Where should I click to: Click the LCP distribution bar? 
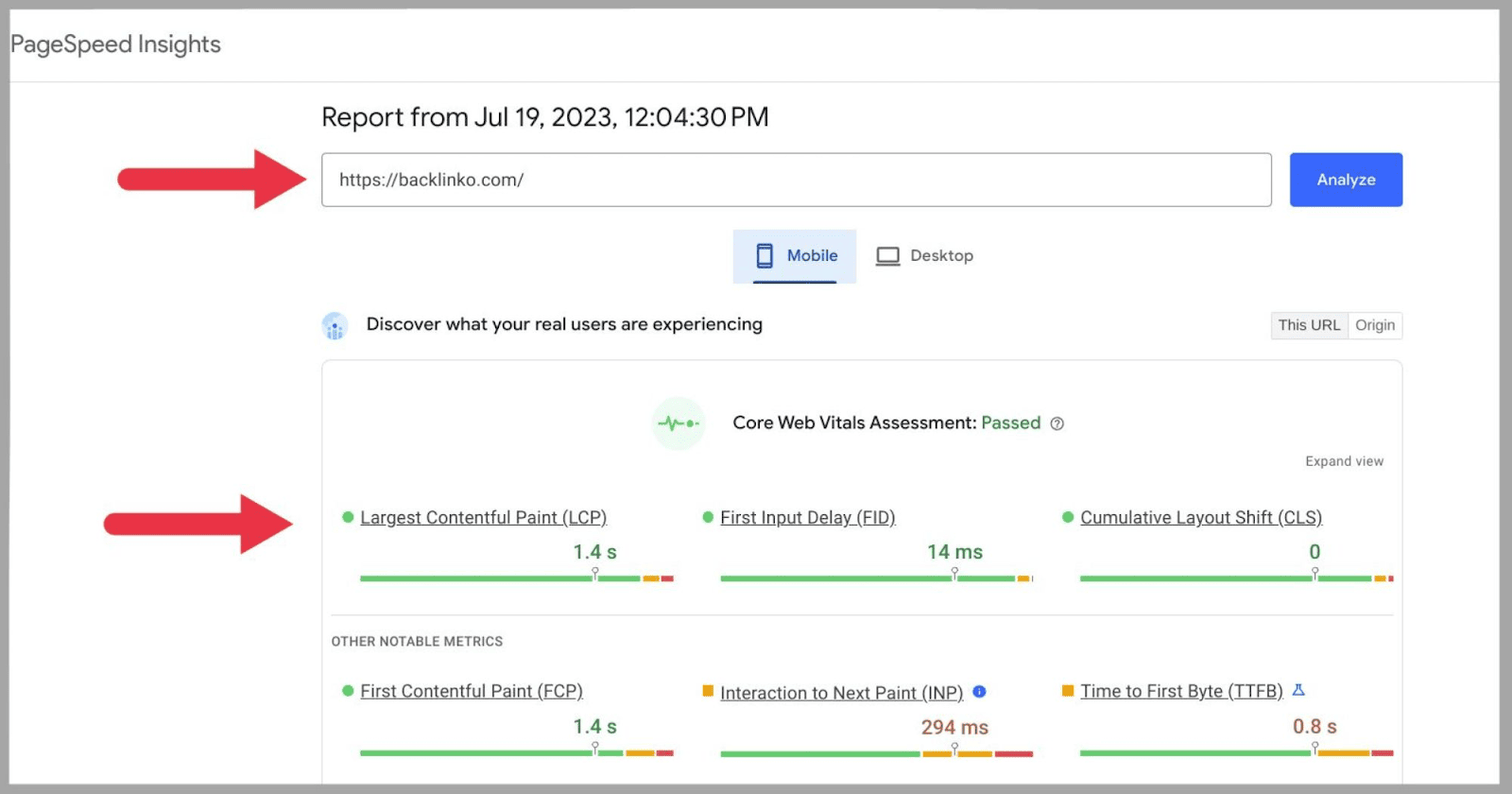tap(516, 578)
